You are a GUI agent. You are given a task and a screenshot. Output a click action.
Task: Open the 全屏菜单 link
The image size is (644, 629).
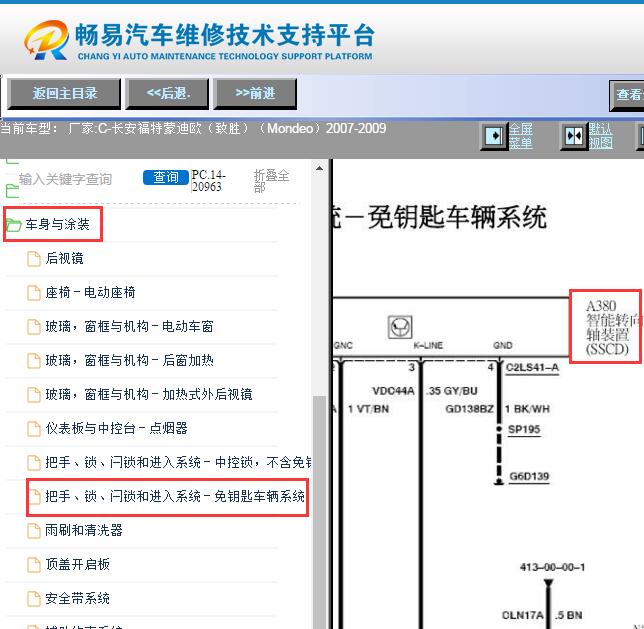[x=520, y=136]
